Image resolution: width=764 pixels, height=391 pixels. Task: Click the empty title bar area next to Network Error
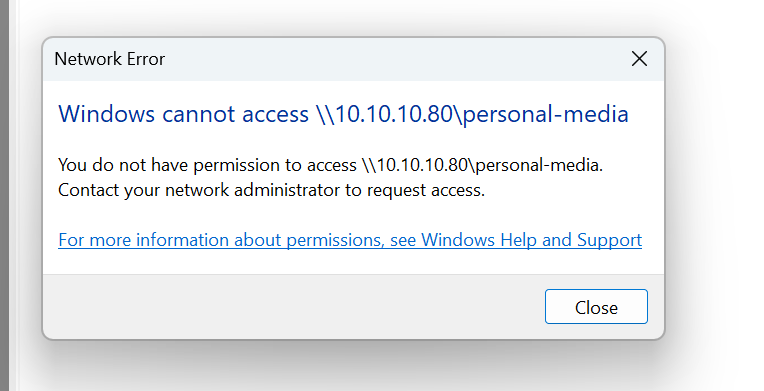(390, 59)
